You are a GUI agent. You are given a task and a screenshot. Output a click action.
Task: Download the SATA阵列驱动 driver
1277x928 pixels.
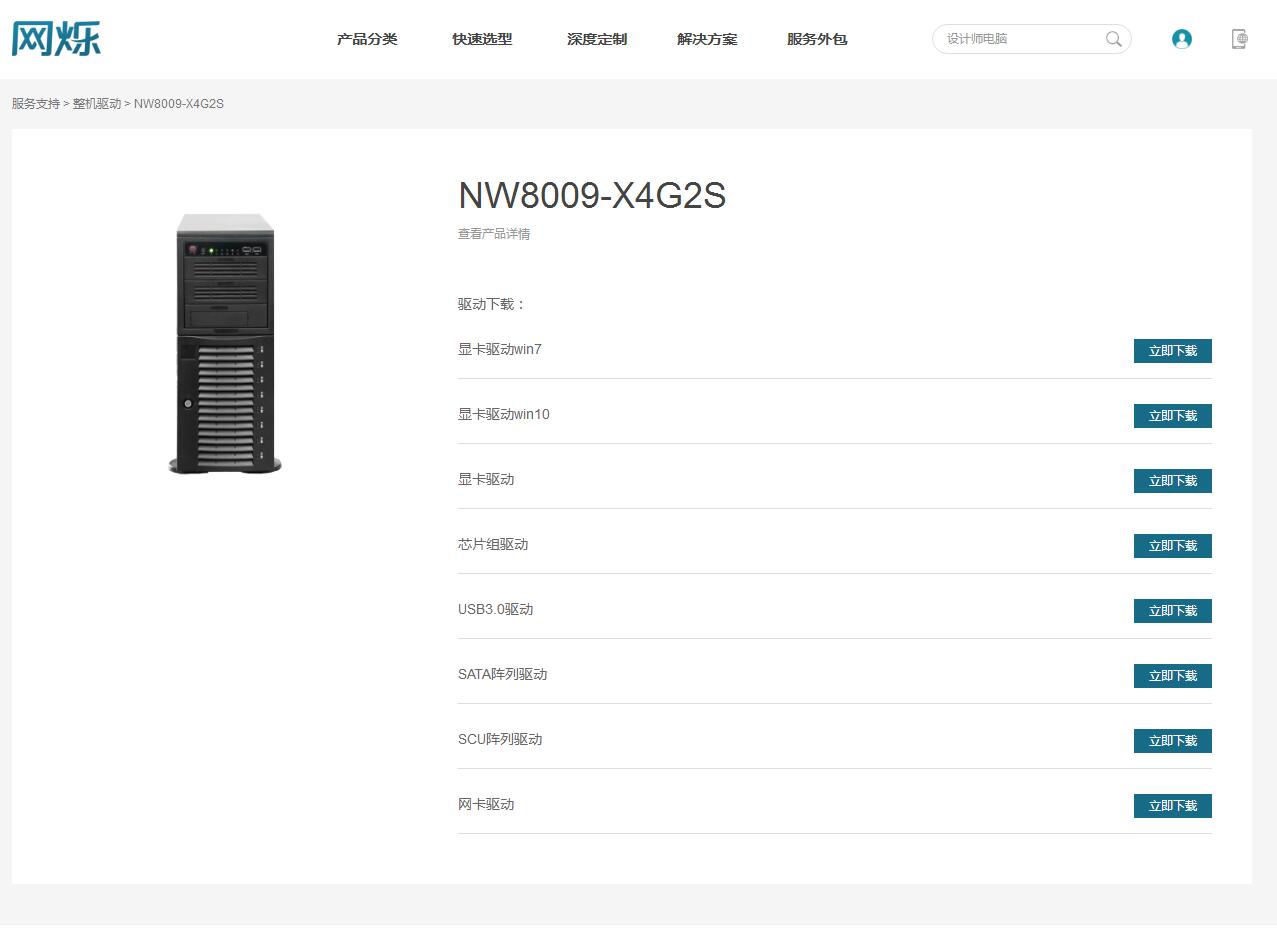[1172, 676]
